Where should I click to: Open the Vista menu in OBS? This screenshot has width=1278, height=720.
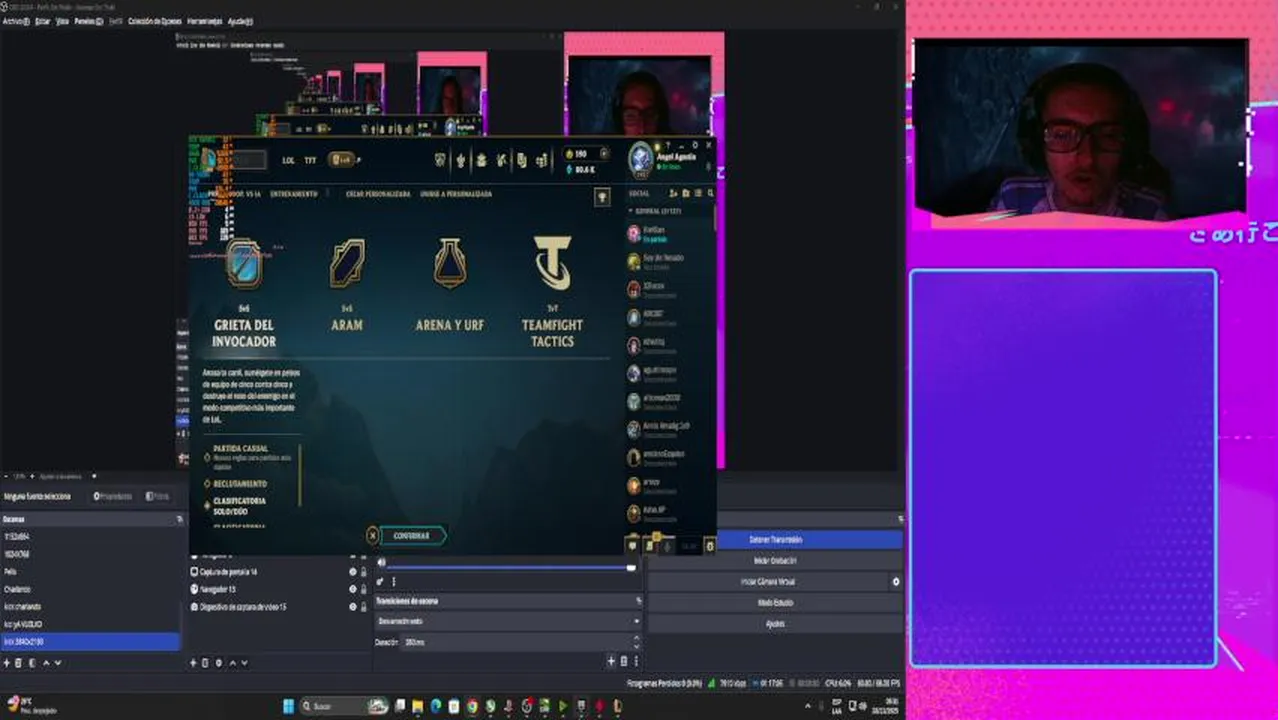point(62,21)
